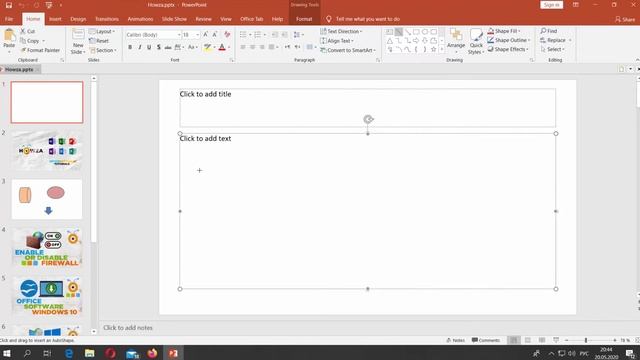640x360 pixels.
Task: Open Windows Start menu
Action: 7,353
